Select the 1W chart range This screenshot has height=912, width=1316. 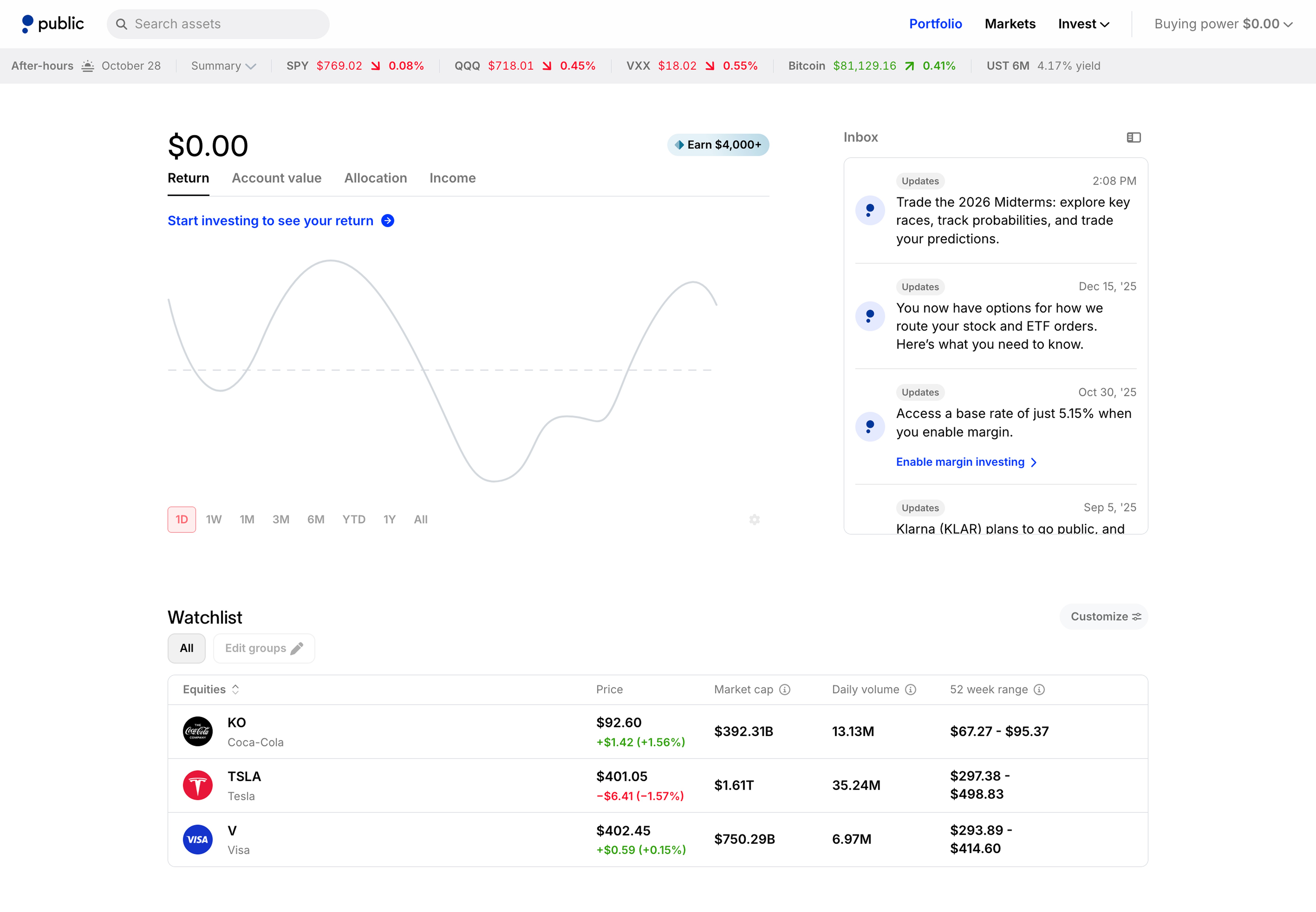click(x=214, y=519)
